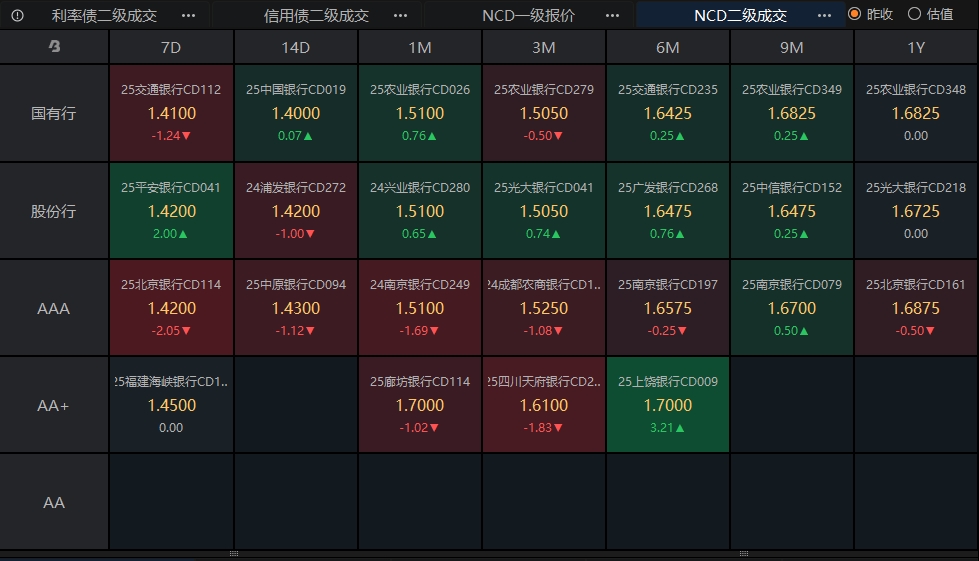Click the right drag handle on bottom bar
This screenshot has width=979, height=561.
[x=742, y=553]
